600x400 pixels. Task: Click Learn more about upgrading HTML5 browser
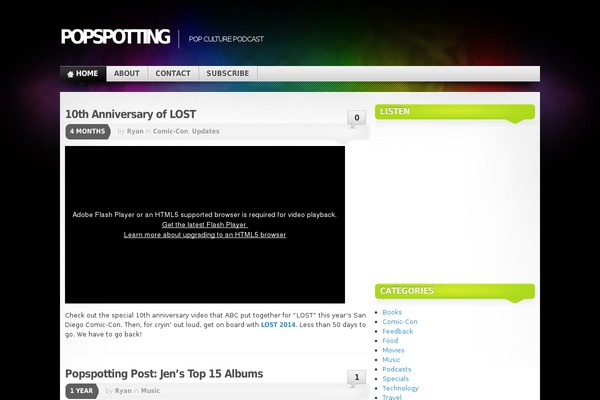[x=205, y=235]
